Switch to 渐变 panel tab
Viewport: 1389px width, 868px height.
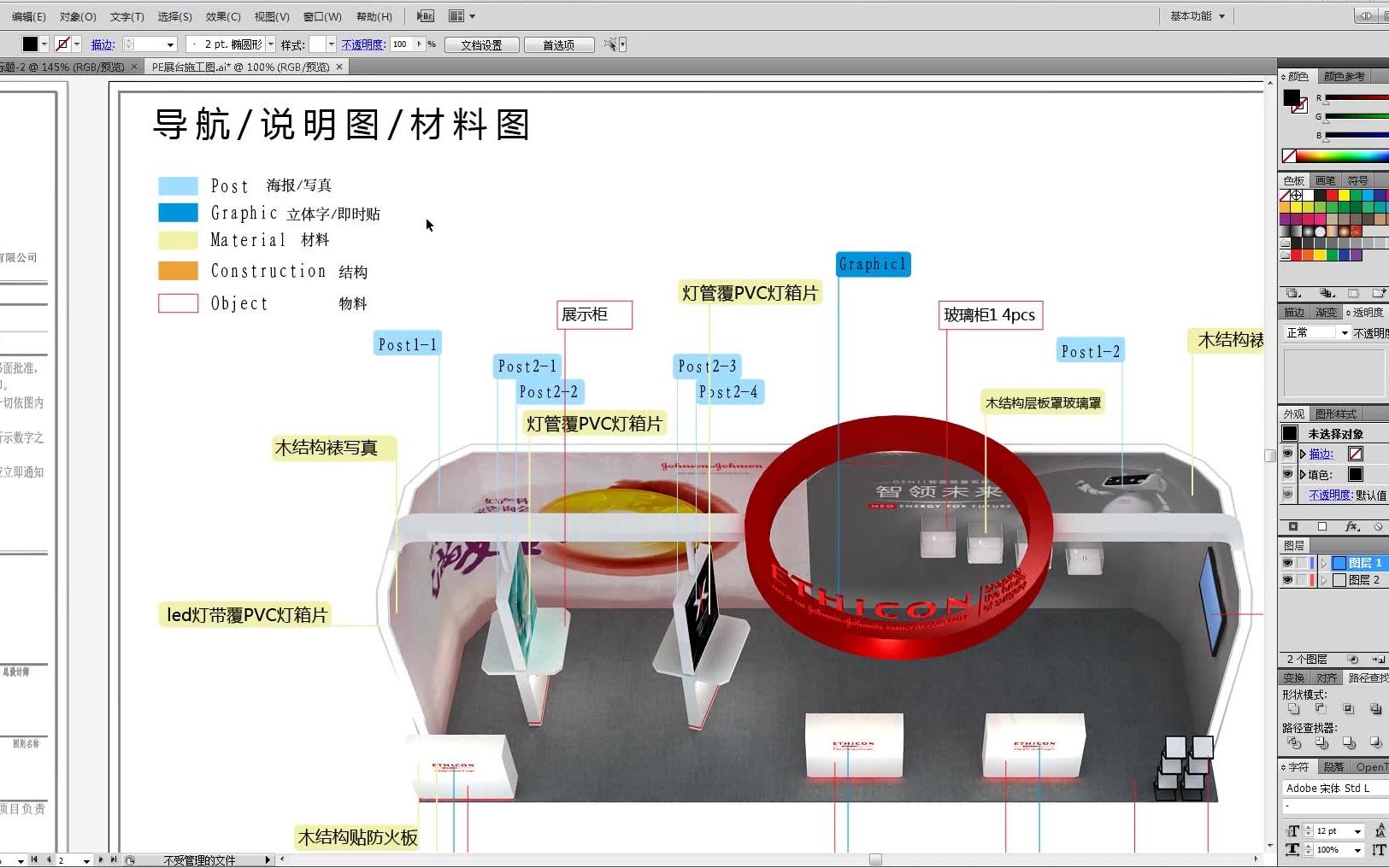1326,313
